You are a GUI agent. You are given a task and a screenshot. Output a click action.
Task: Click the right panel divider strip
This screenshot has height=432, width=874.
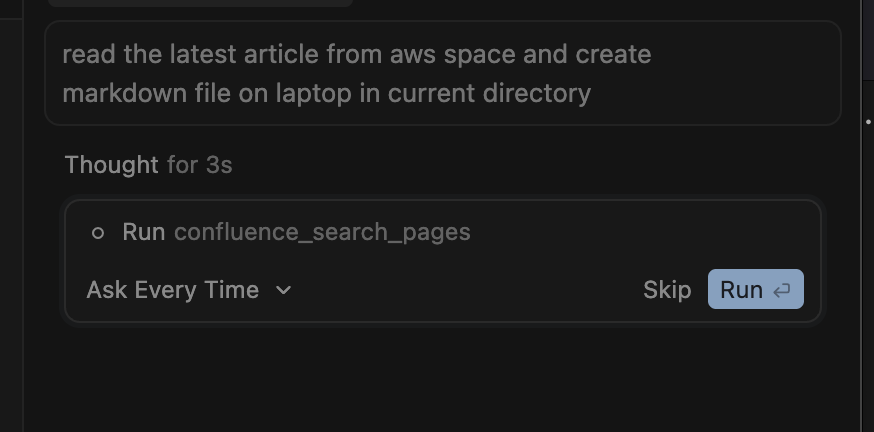coord(862,250)
